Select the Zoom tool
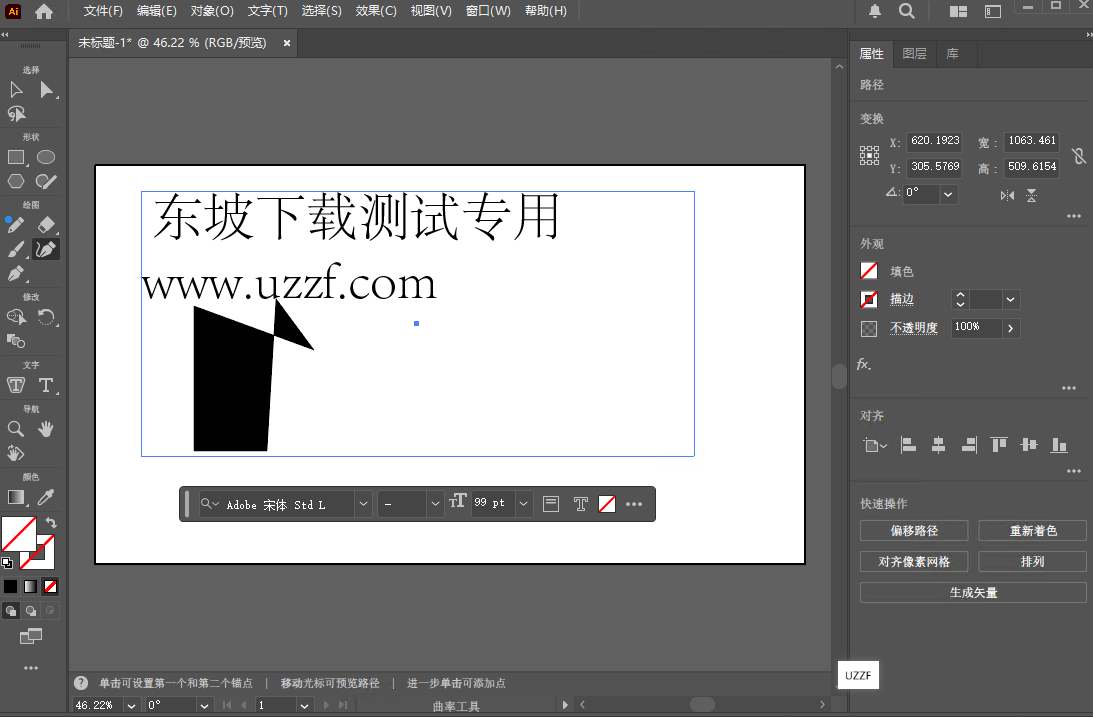The width and height of the screenshot is (1093, 717). click(x=14, y=429)
